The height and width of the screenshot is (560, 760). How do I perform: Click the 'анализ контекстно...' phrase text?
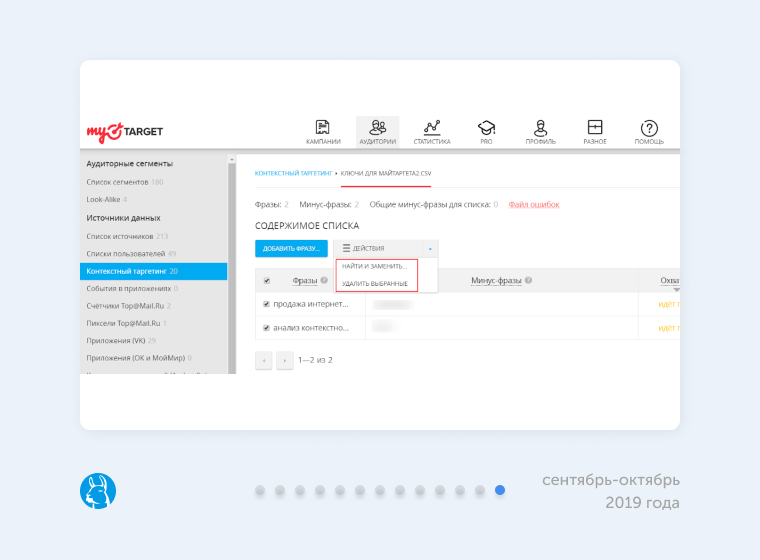311,328
